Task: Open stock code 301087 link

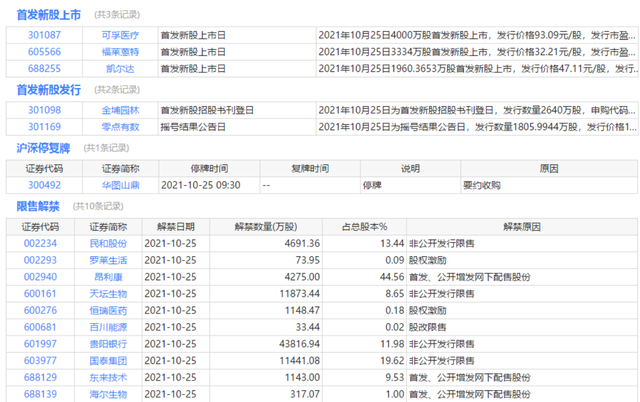Action: click(x=44, y=35)
